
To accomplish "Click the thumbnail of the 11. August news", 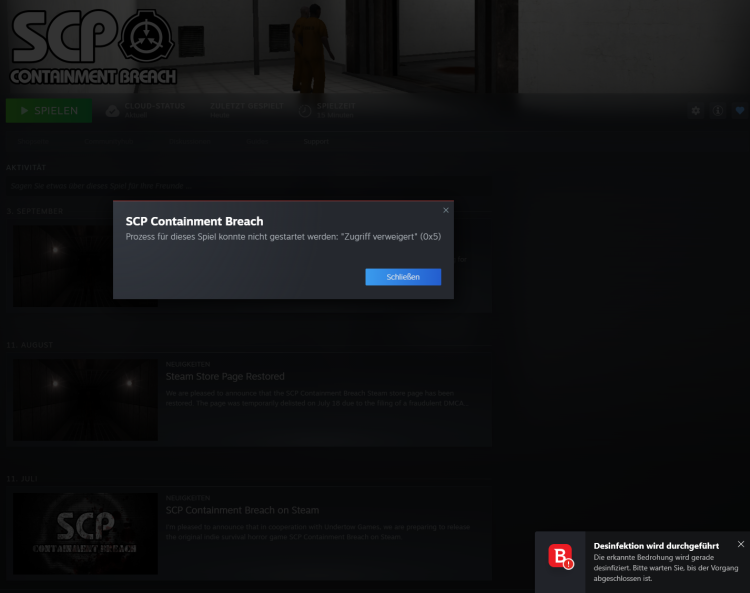I will click(x=85, y=400).
